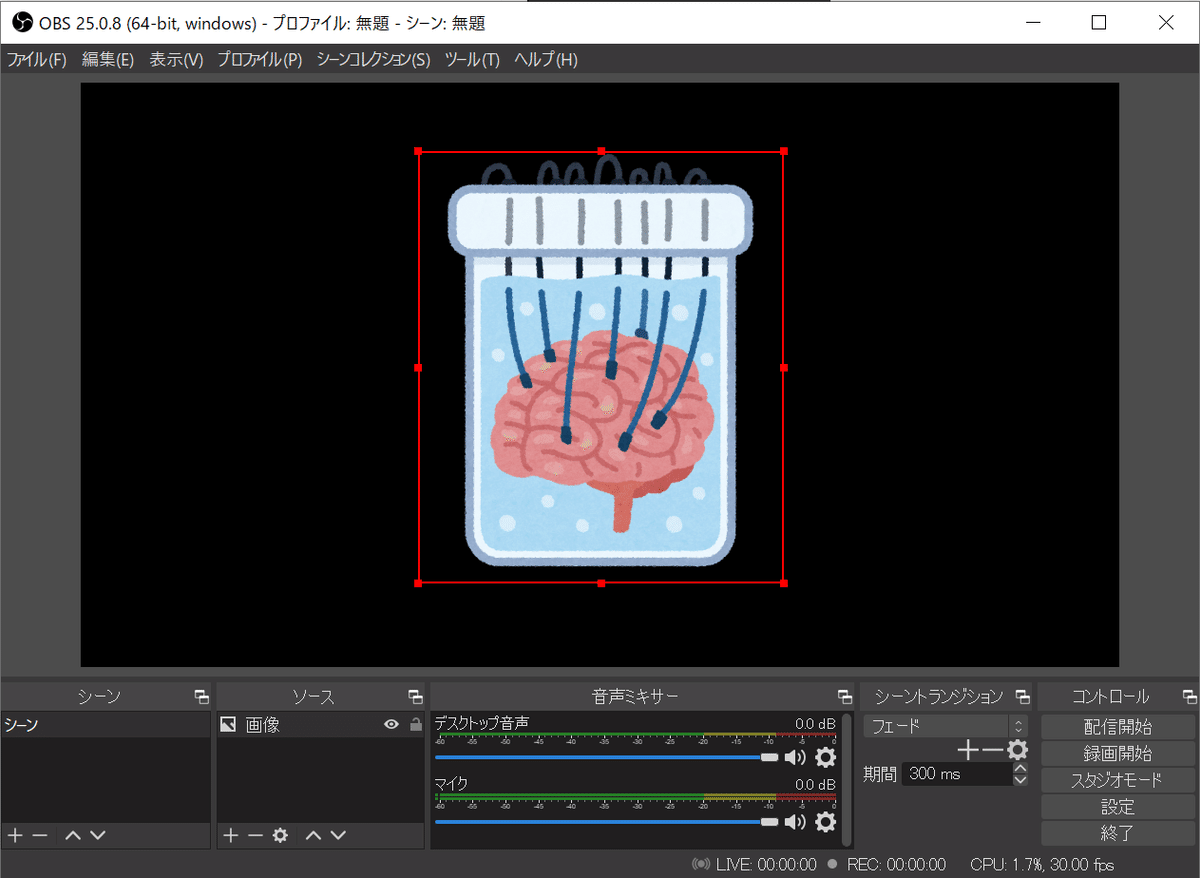Open the フェード transition dropdown
Viewport: 1200px width, 878px height.
tap(946, 727)
